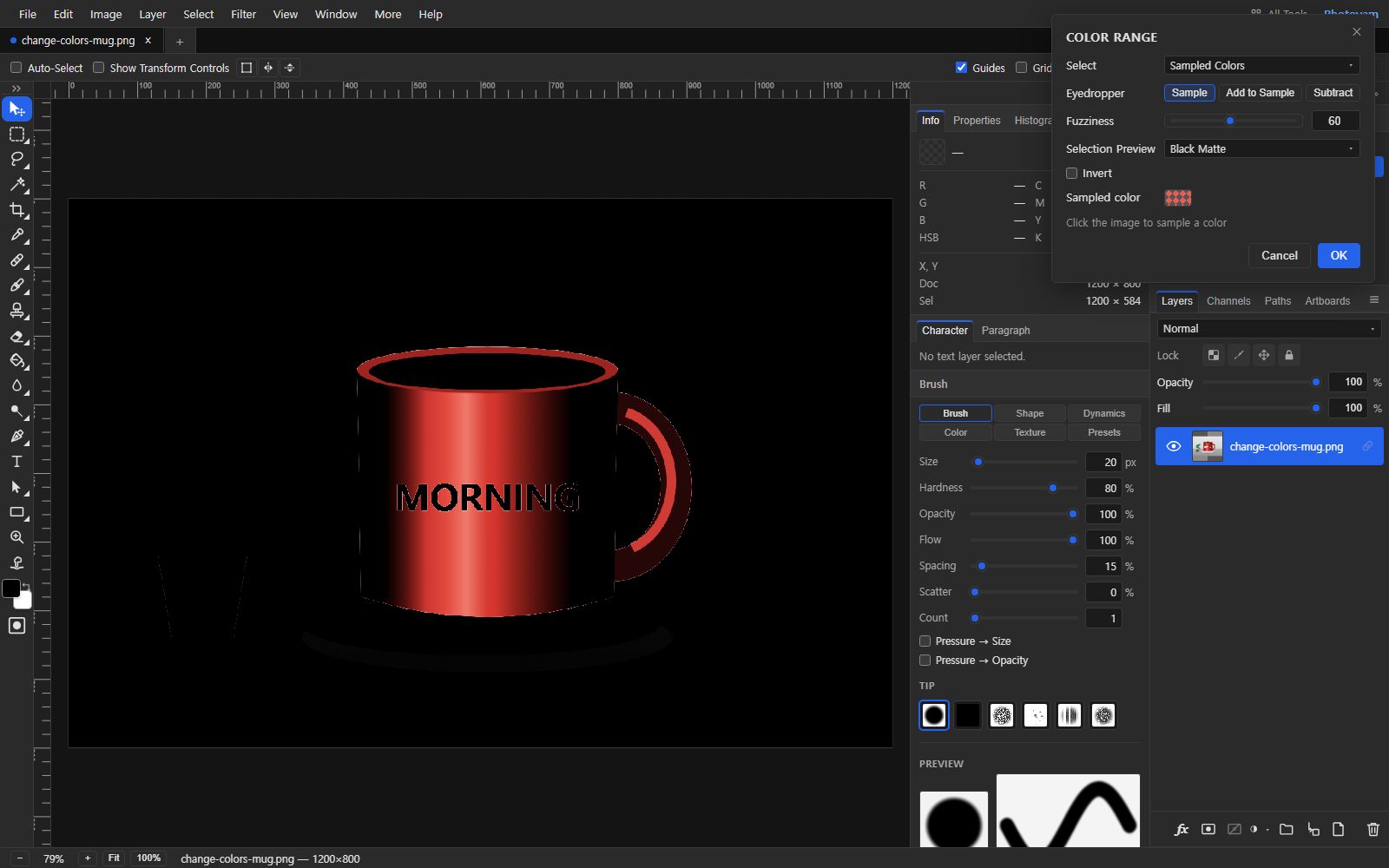The height and width of the screenshot is (868, 1389).
Task: Switch to the Channels tab
Action: pos(1228,301)
